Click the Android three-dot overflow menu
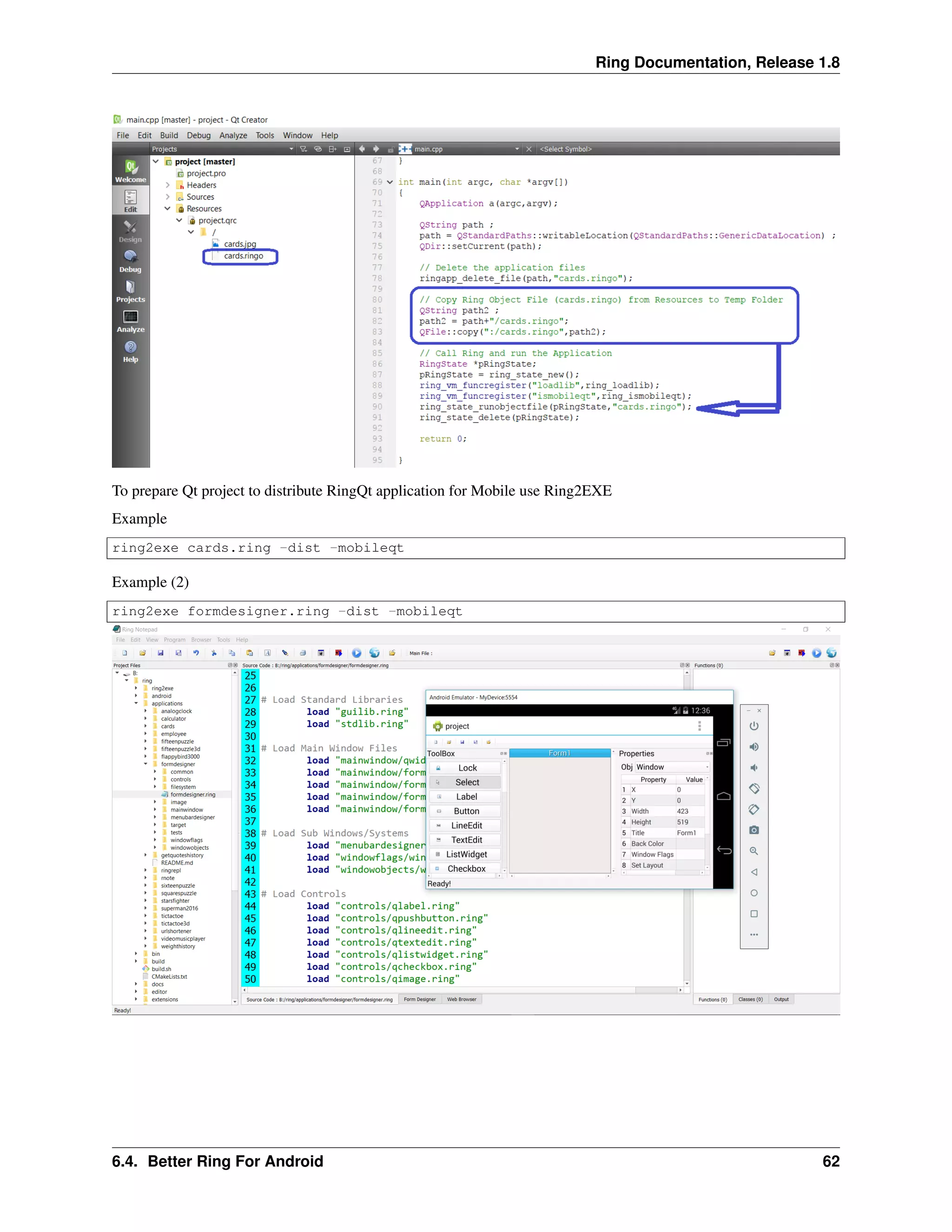Viewport: 952px width, 1232px height. click(699, 726)
